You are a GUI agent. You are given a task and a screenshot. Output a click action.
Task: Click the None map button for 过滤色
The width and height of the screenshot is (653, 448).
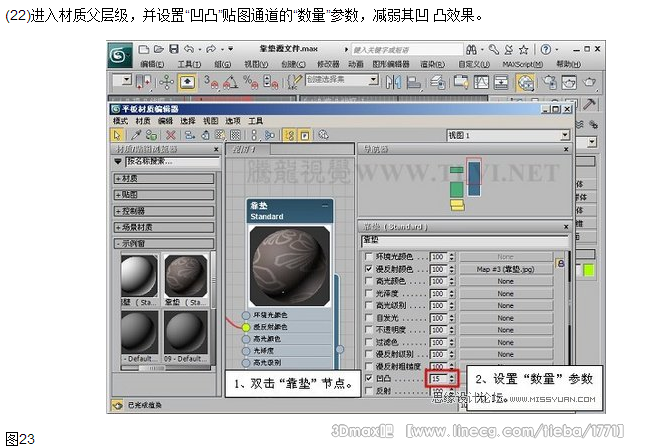pyautogui.click(x=506, y=342)
